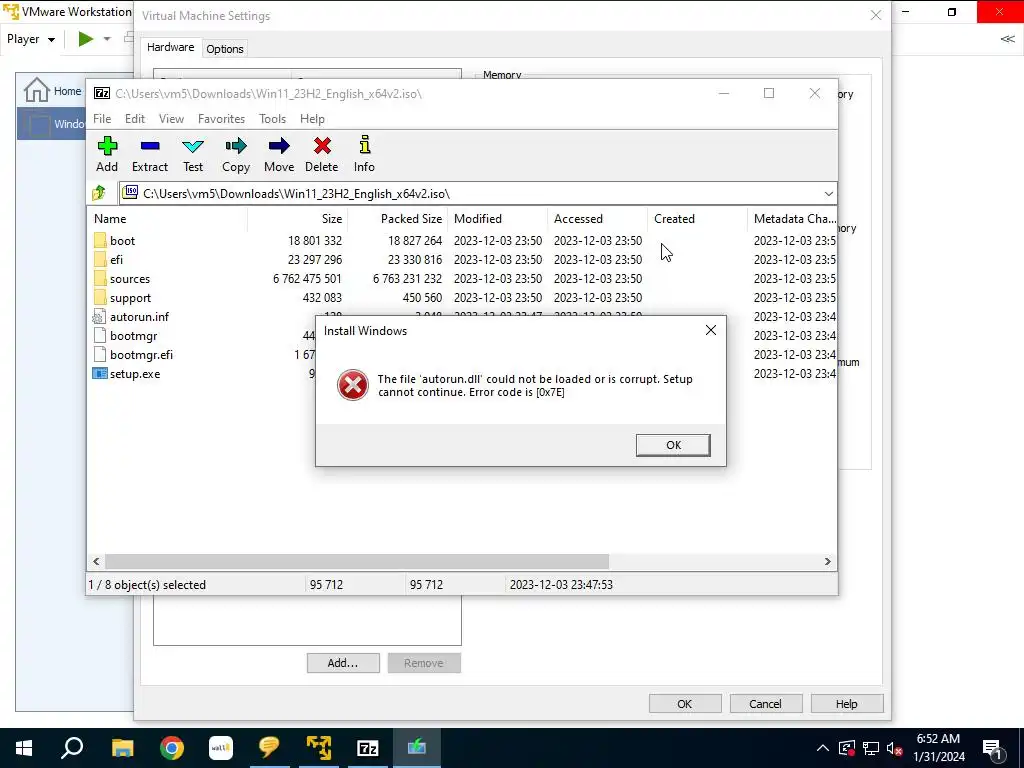Open the Favorites menu

click(x=221, y=119)
